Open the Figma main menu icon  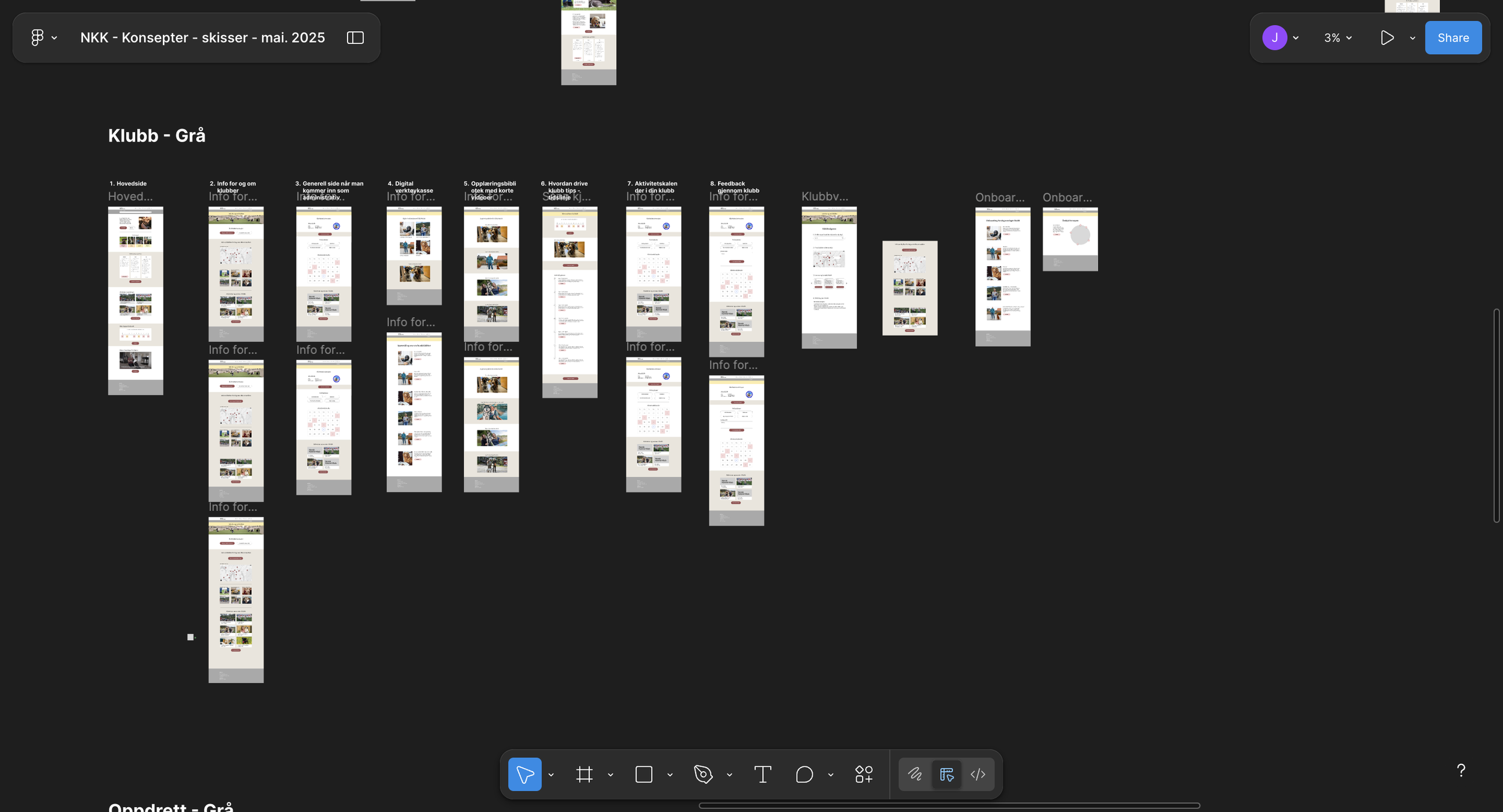click(37, 38)
